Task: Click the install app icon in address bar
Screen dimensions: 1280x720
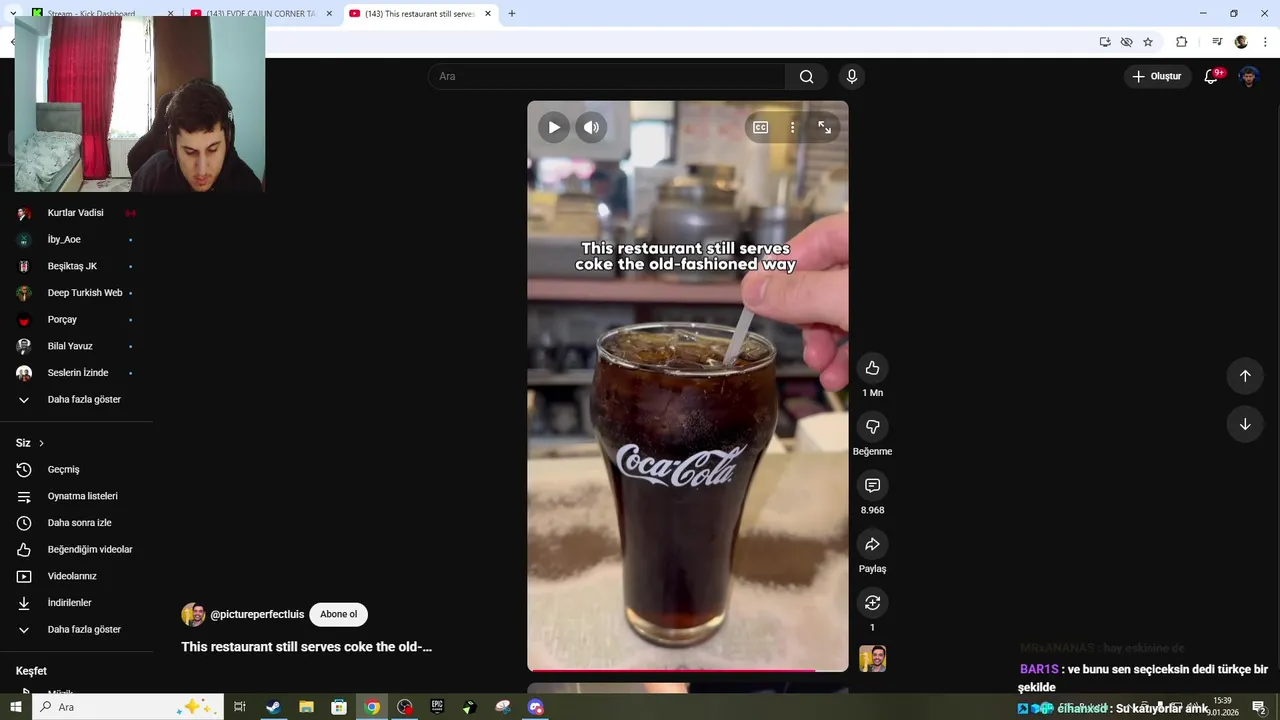Action: [1105, 42]
